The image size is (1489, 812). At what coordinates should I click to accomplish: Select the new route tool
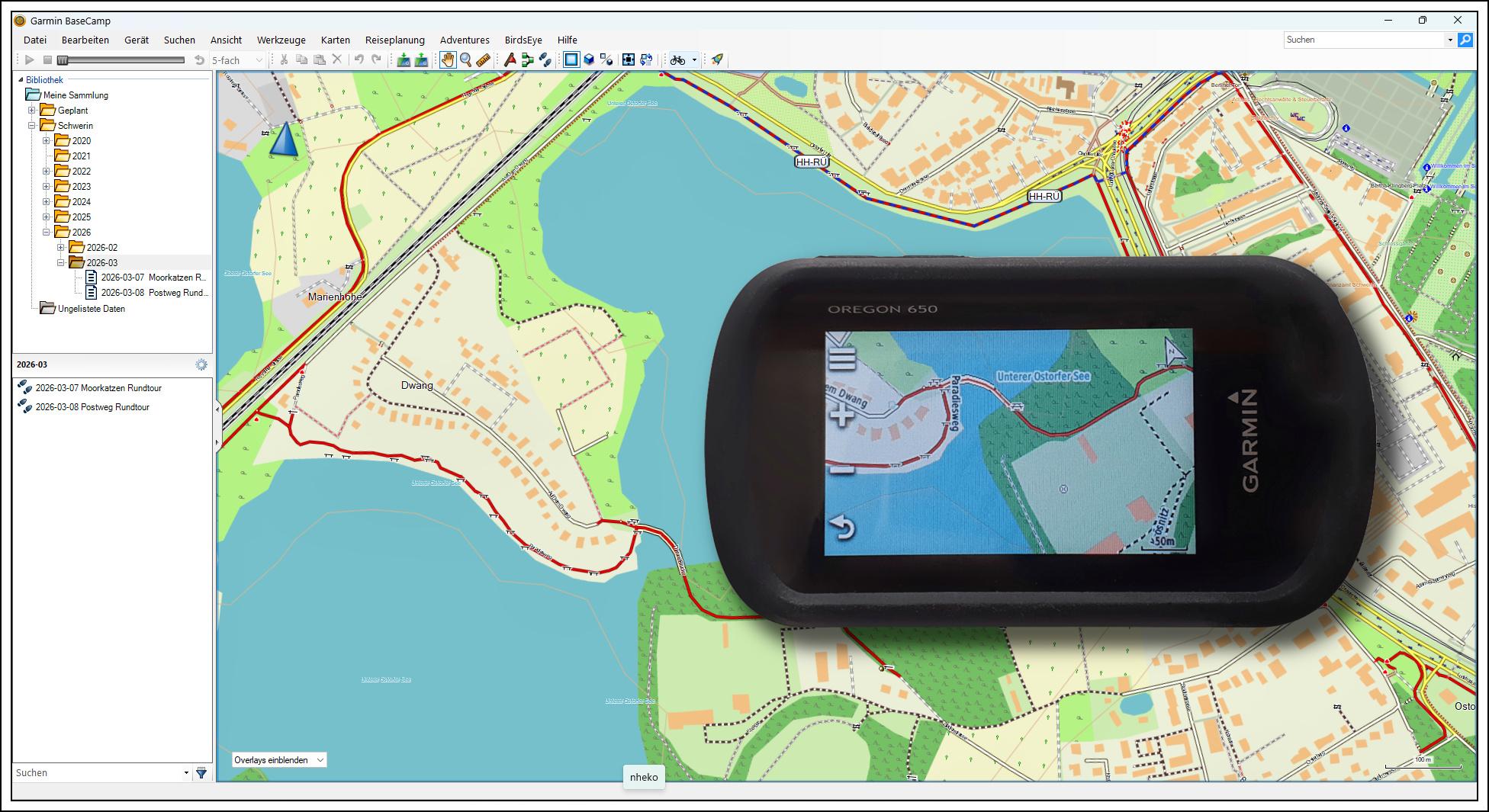coord(527,60)
